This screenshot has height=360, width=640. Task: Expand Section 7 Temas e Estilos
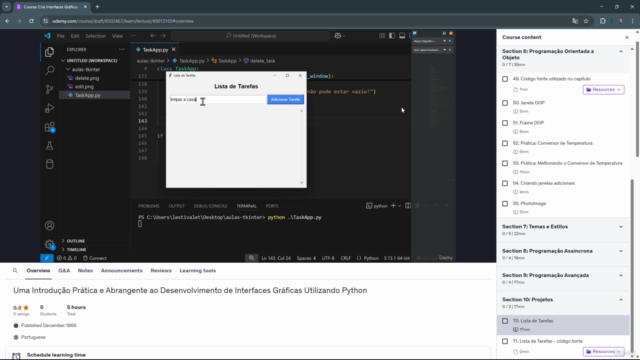[621, 227]
